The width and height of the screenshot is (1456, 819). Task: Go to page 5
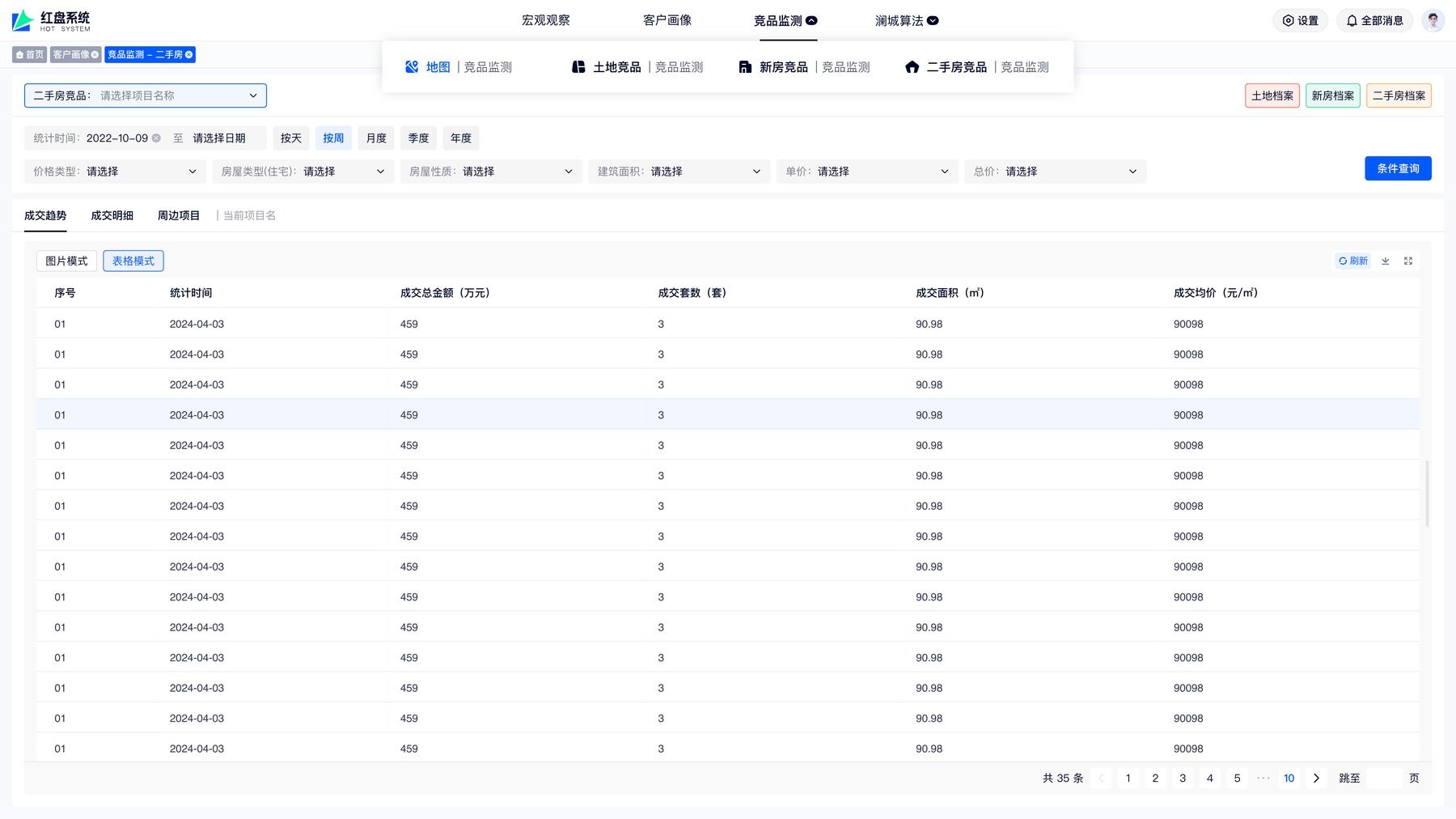1237,779
